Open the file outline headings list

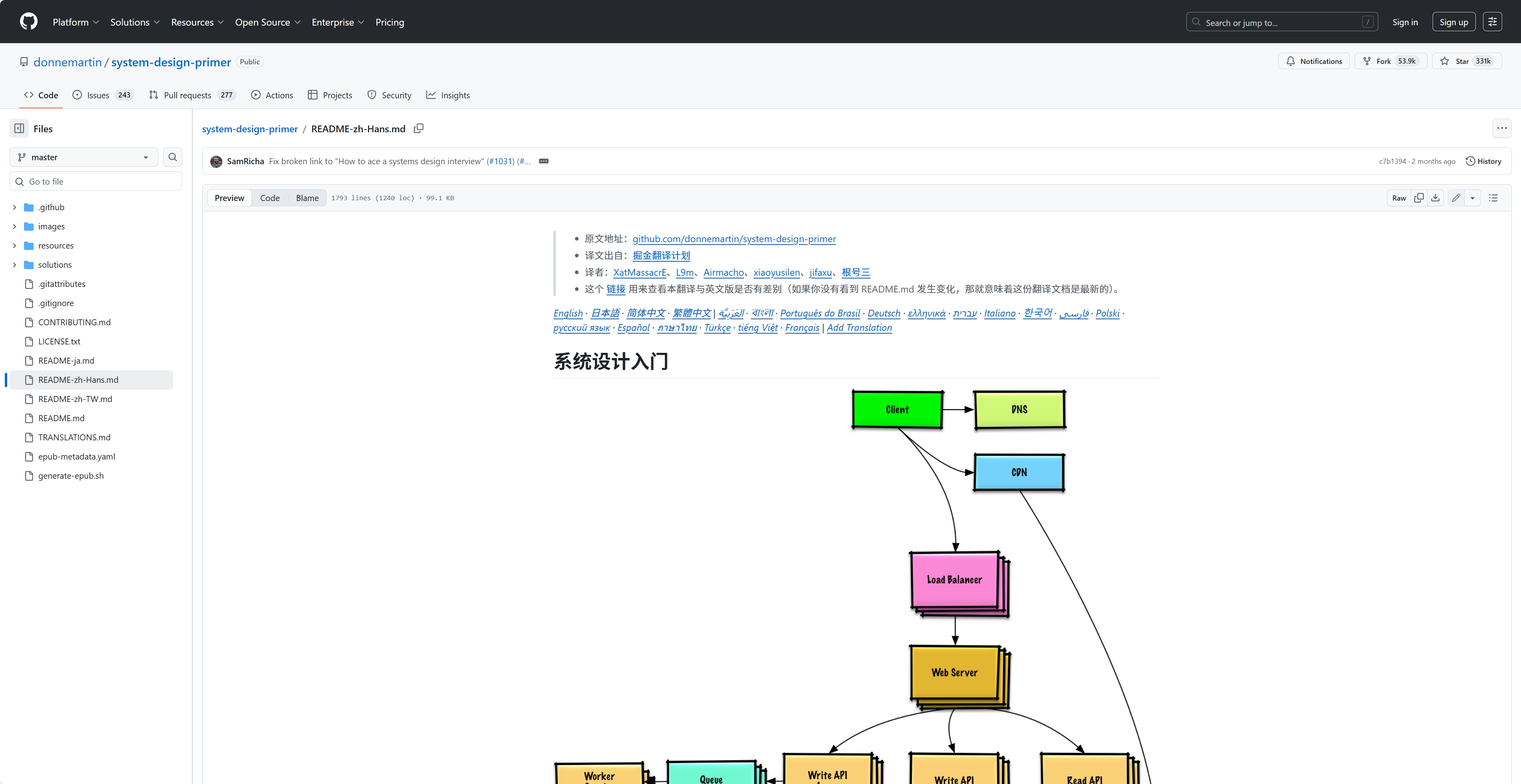[1494, 198]
